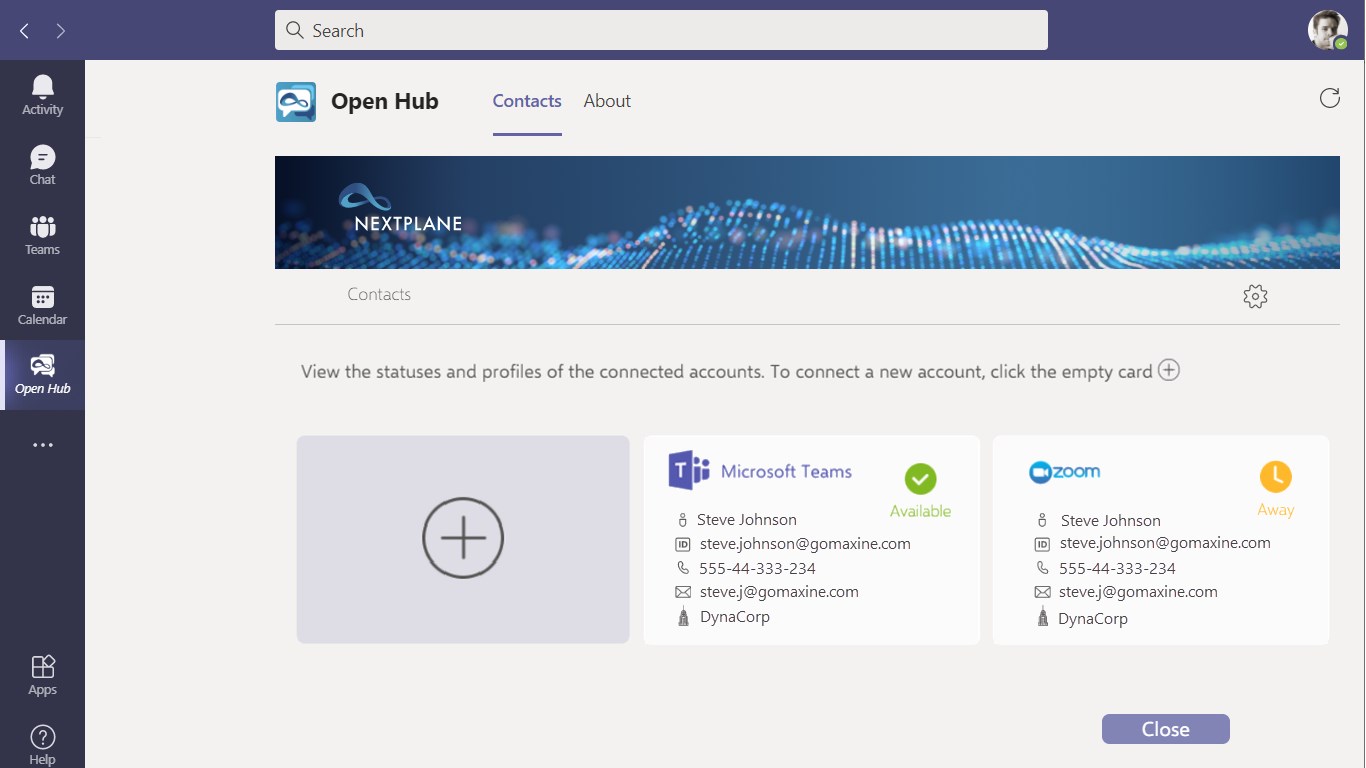Screen dimensions: 1366x768
Task: Open the Help menu
Action: 42,745
